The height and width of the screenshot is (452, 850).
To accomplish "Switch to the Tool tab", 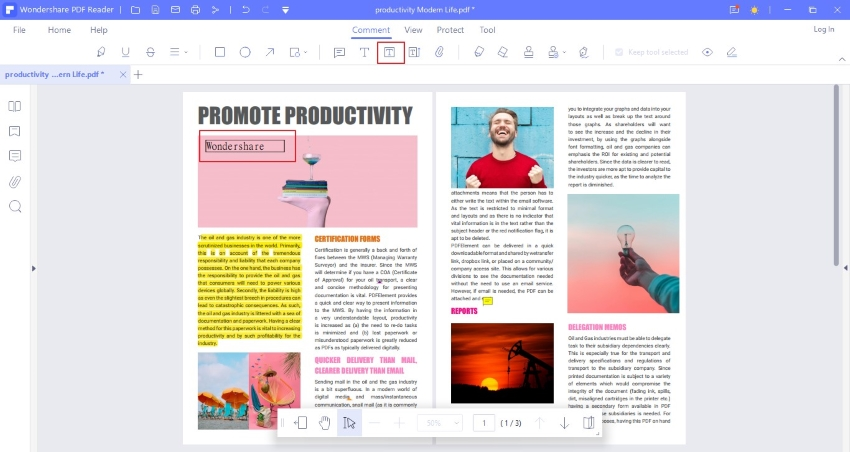I will [x=487, y=30].
